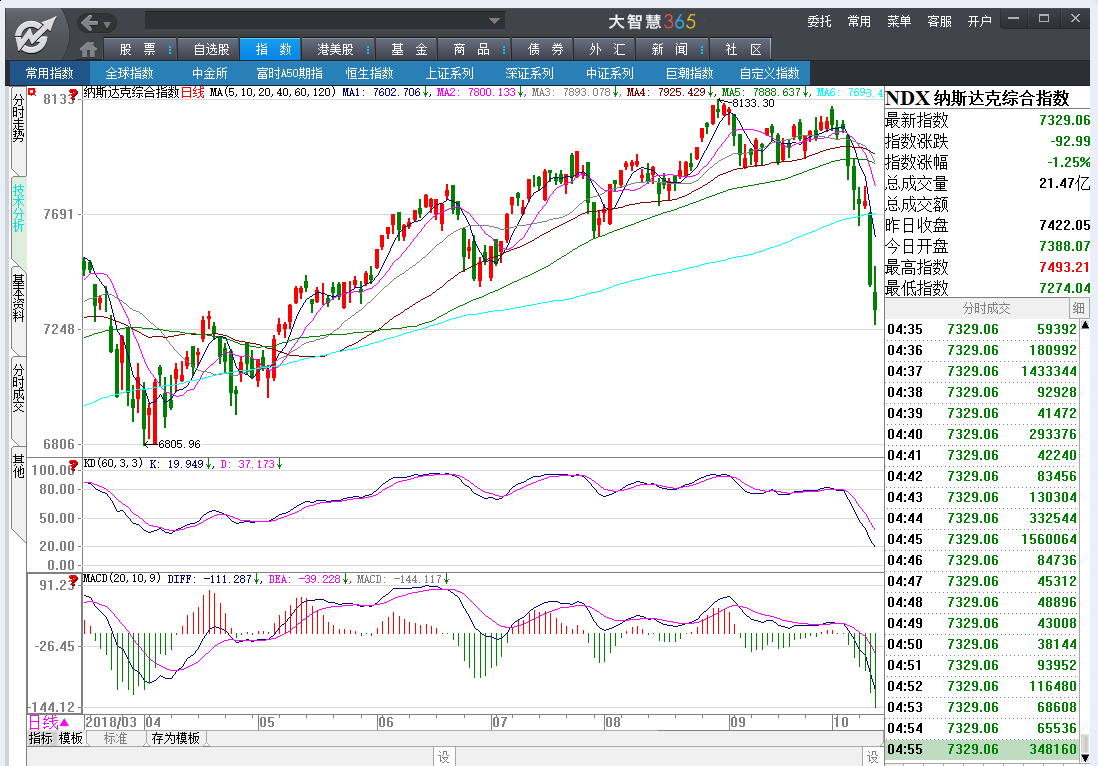Click the KD(60,3,3) indicator label
Viewport: 1098px width, 766px height.
113,464
